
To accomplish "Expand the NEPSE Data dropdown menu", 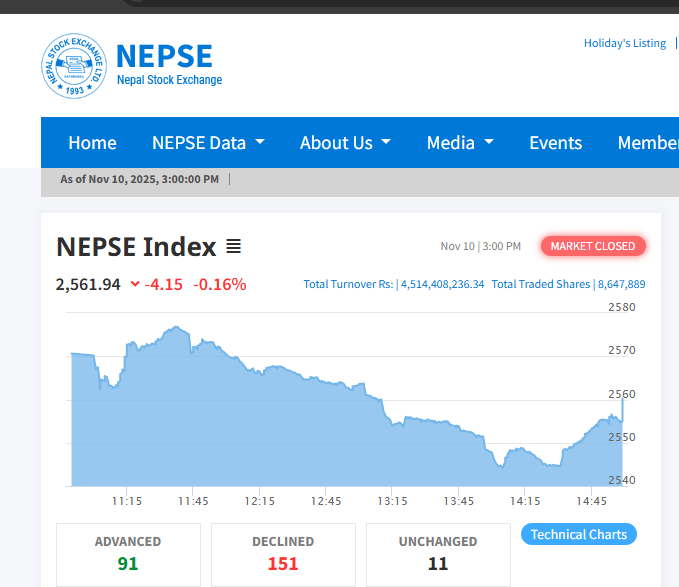I will pyautogui.click(x=208, y=143).
